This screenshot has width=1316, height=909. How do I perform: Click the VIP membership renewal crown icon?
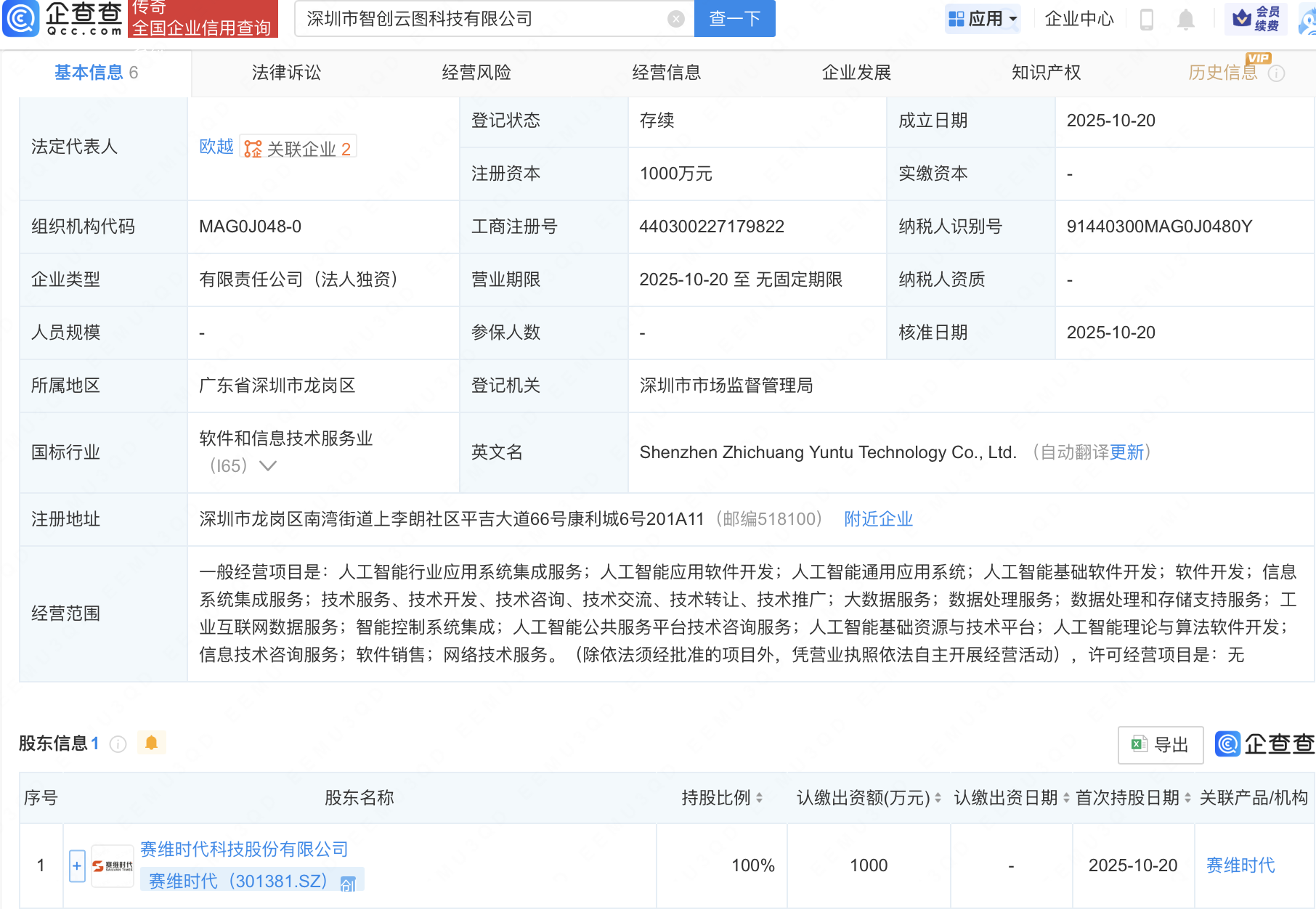pos(1242,18)
